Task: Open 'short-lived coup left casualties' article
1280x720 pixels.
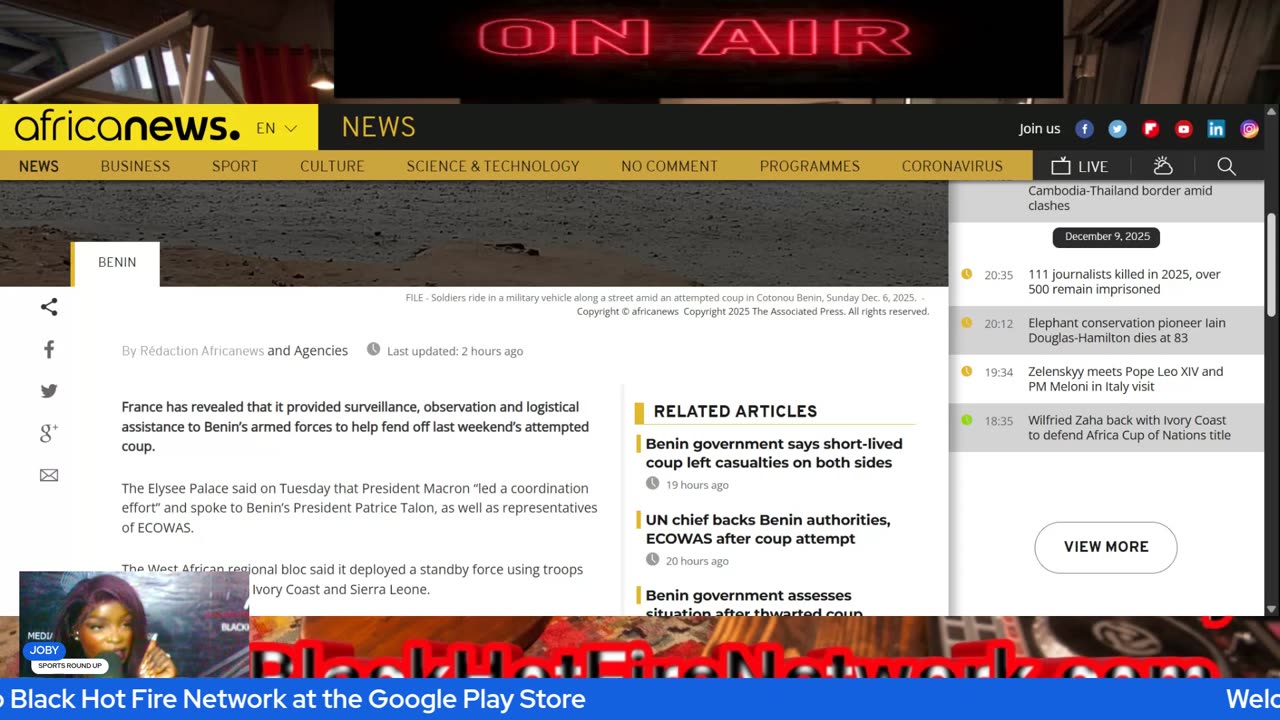Action: click(774, 453)
